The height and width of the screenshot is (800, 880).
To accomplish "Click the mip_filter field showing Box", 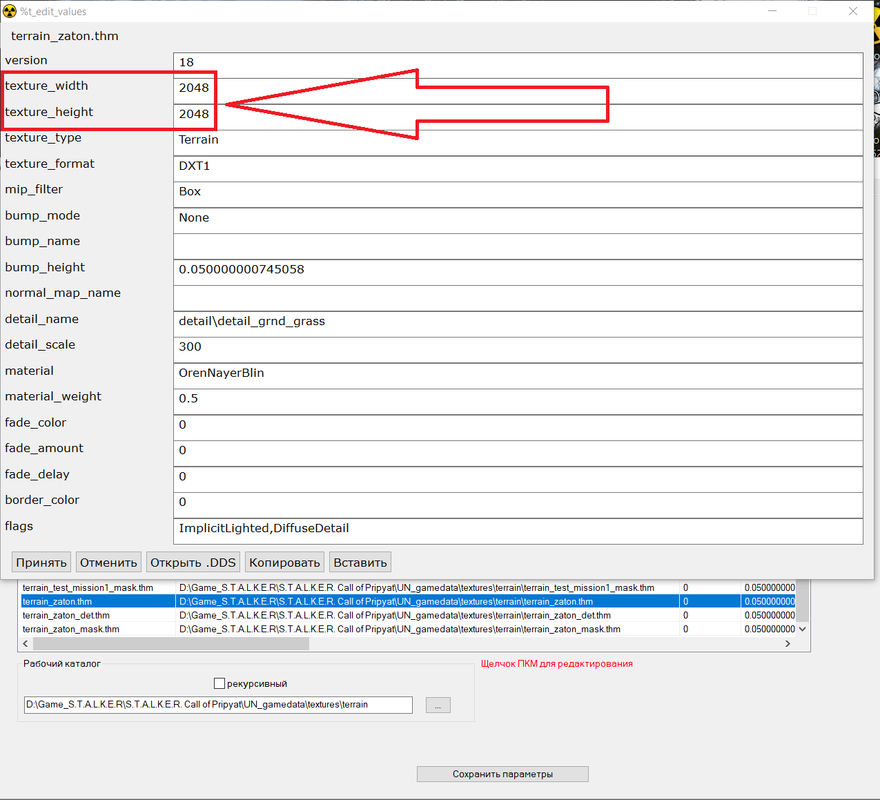I will click(x=518, y=195).
